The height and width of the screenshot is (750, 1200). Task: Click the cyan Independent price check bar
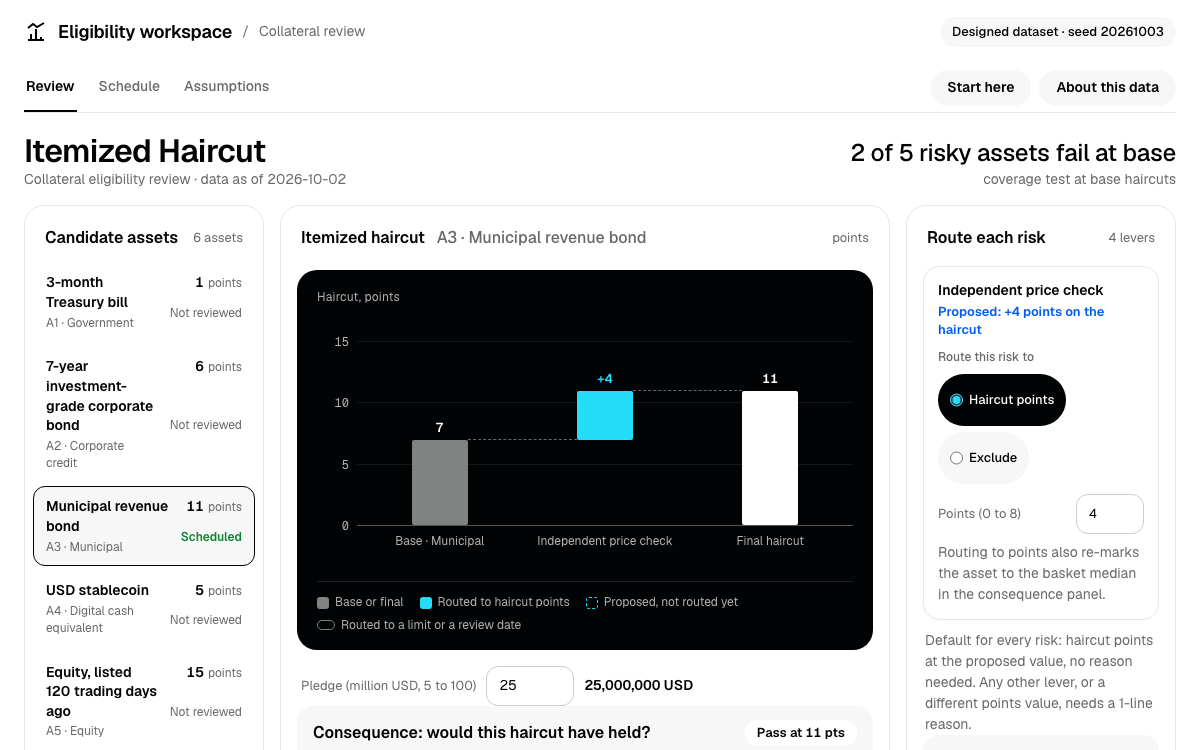[605, 415]
